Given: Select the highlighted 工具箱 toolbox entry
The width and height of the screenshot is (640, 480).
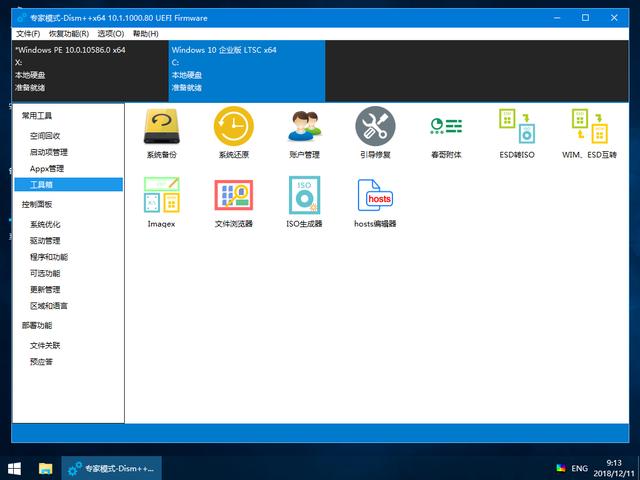Looking at the screenshot, I should point(69,184).
